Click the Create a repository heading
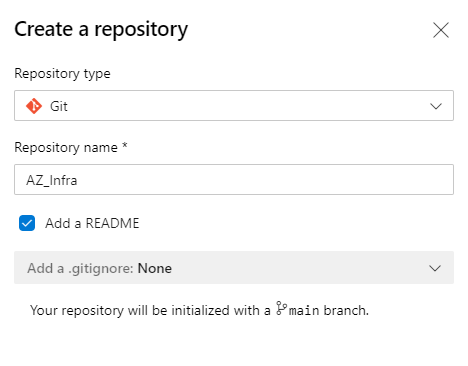 point(101,29)
